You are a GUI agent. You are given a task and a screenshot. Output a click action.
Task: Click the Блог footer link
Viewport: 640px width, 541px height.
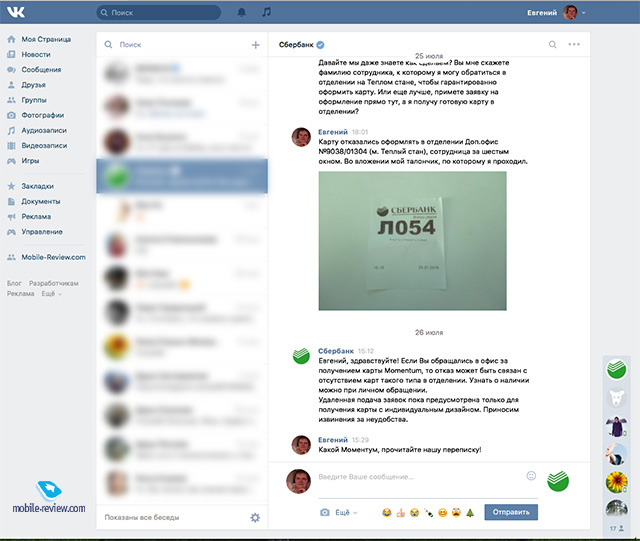(x=14, y=283)
